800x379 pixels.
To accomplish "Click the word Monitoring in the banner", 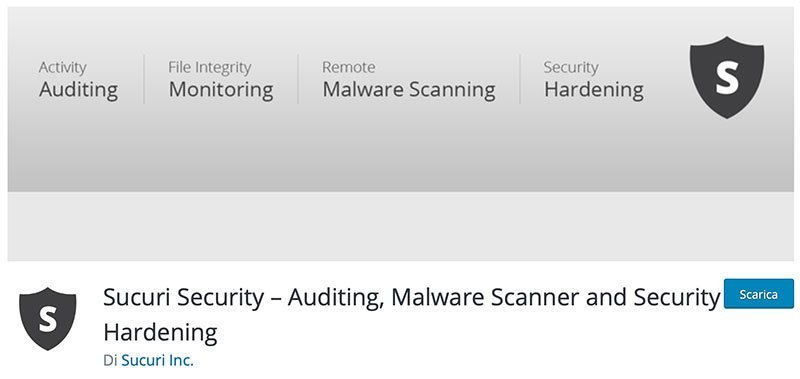I will coord(221,90).
